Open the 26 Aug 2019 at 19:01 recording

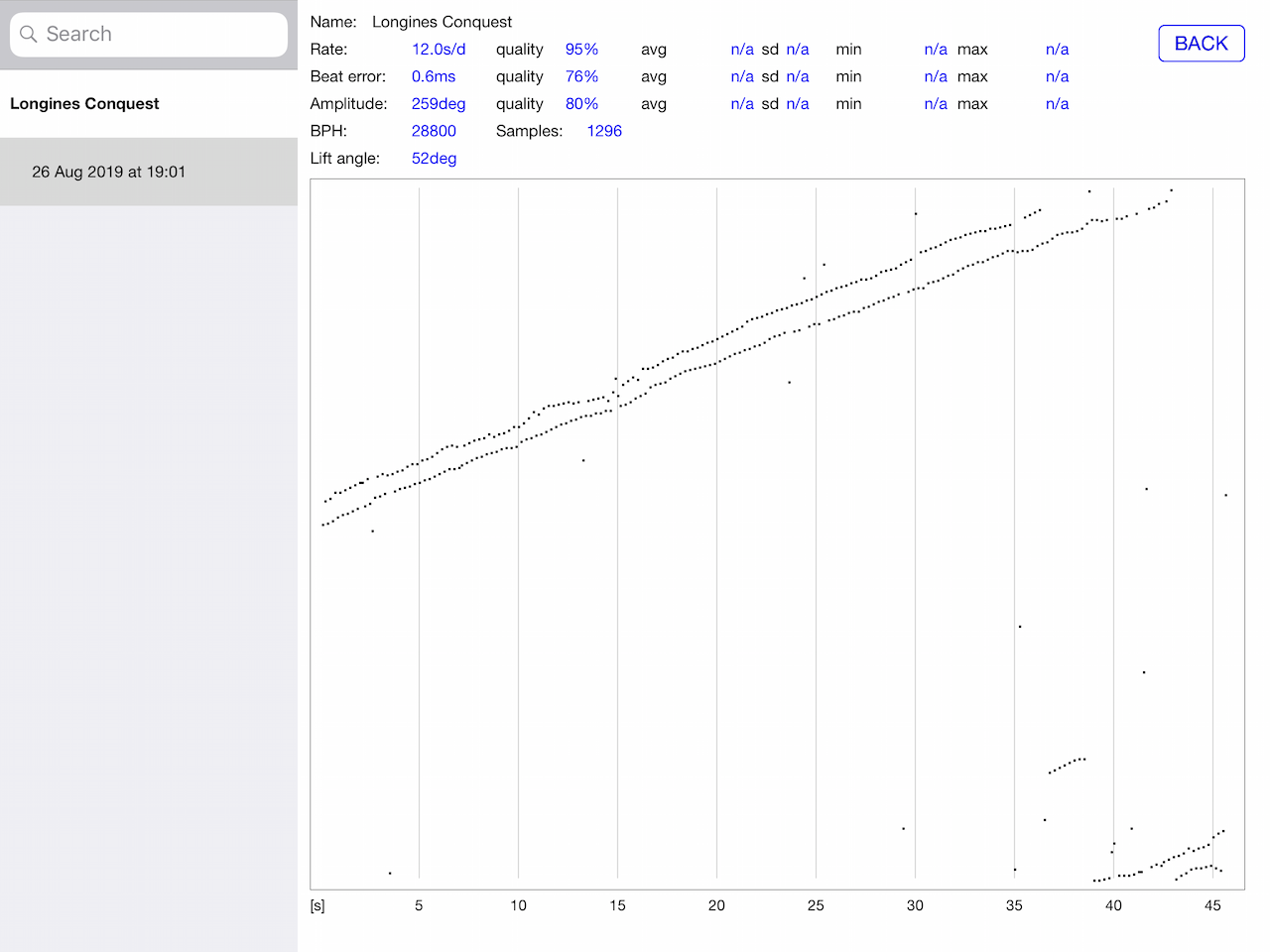click(109, 172)
